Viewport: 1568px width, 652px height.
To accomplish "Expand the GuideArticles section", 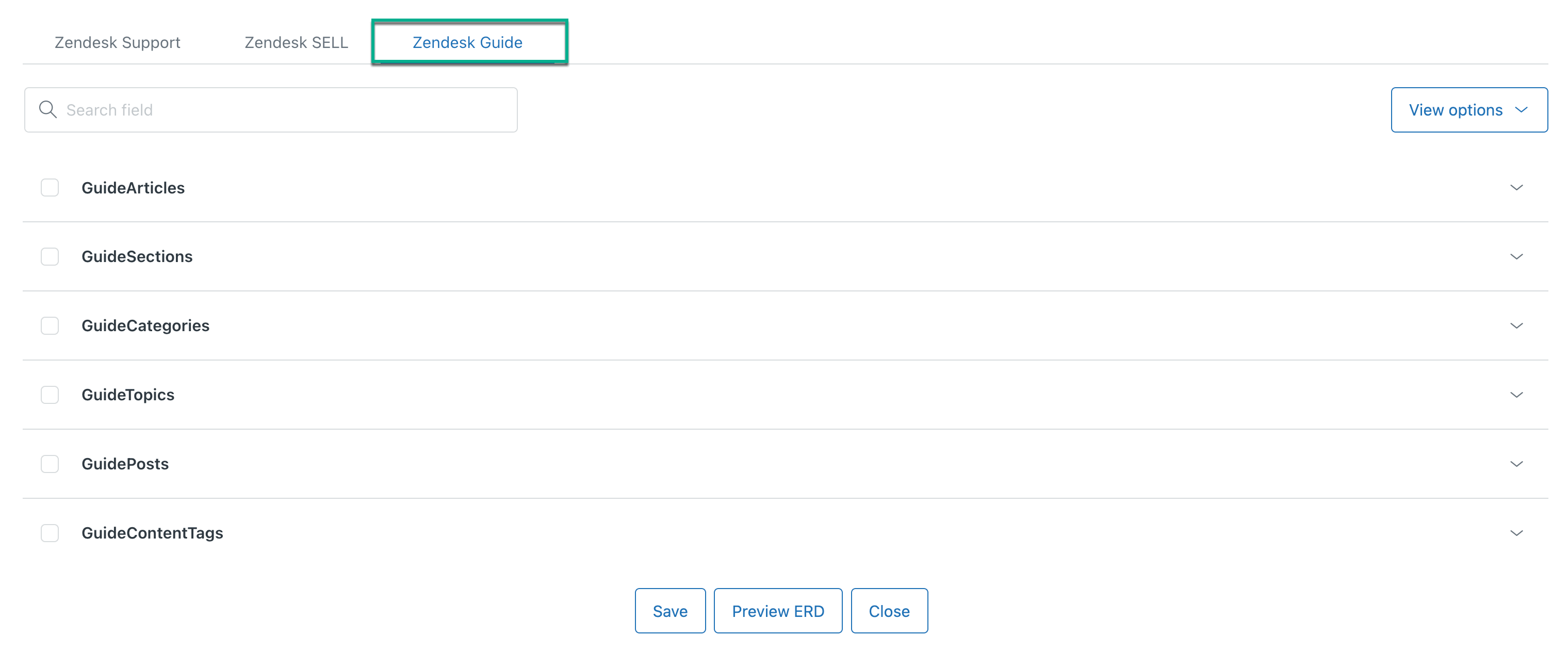I will (1516, 188).
